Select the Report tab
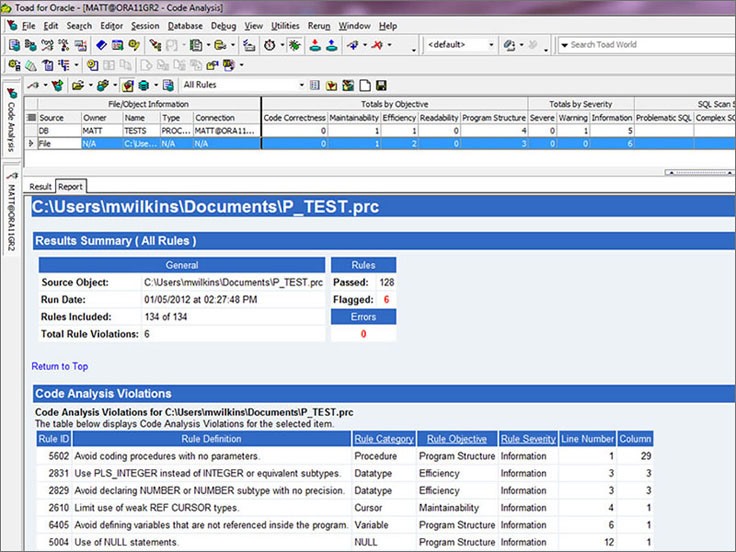 tap(70, 187)
